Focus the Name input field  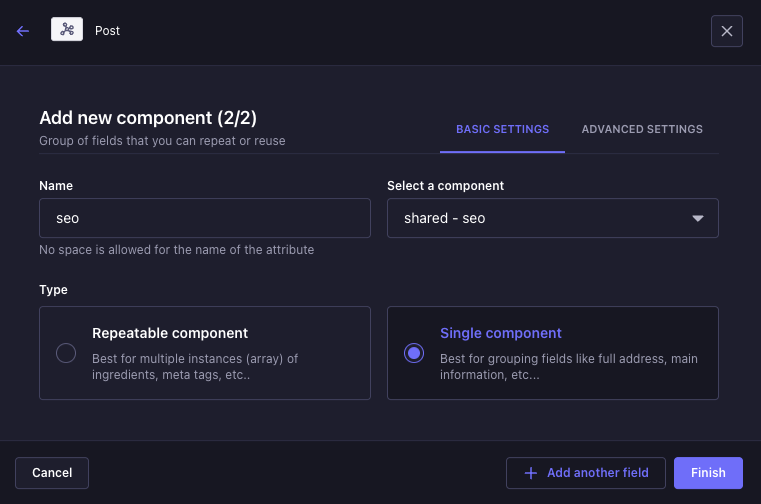205,218
